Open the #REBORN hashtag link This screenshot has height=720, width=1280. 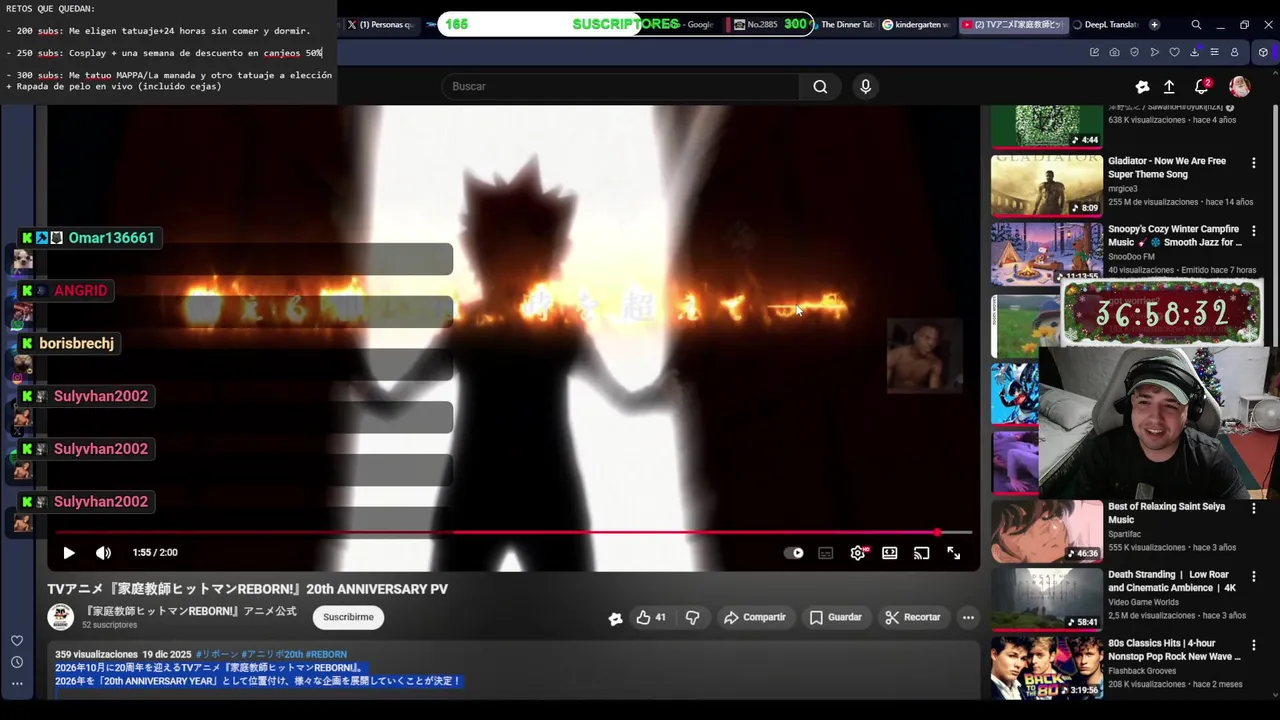326,654
